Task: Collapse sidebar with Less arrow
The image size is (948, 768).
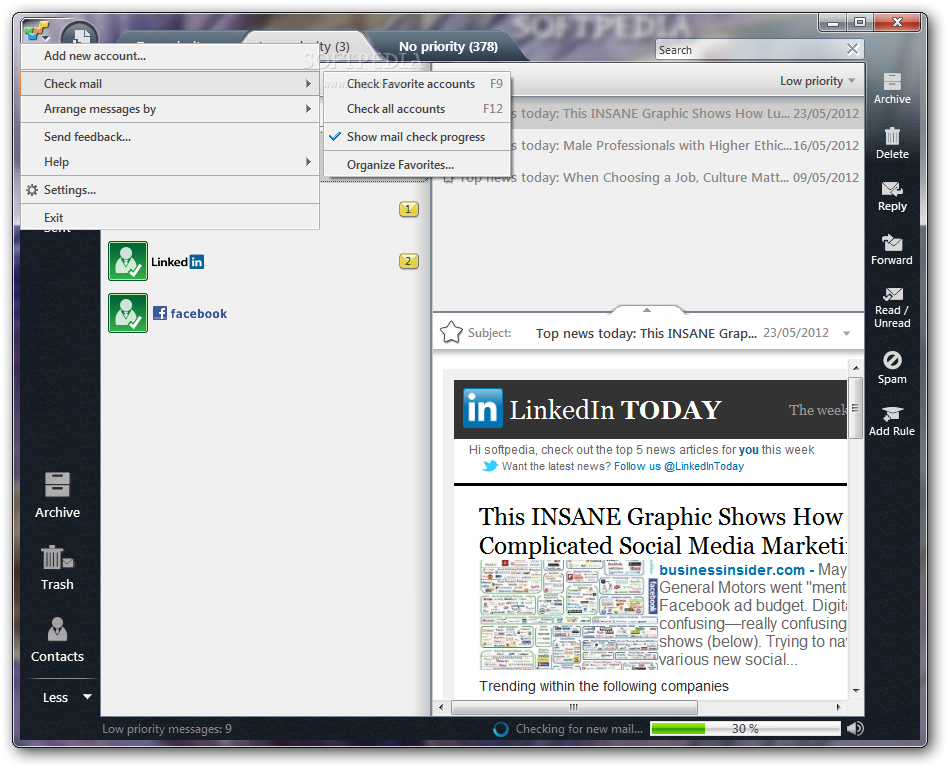Action: 87,697
